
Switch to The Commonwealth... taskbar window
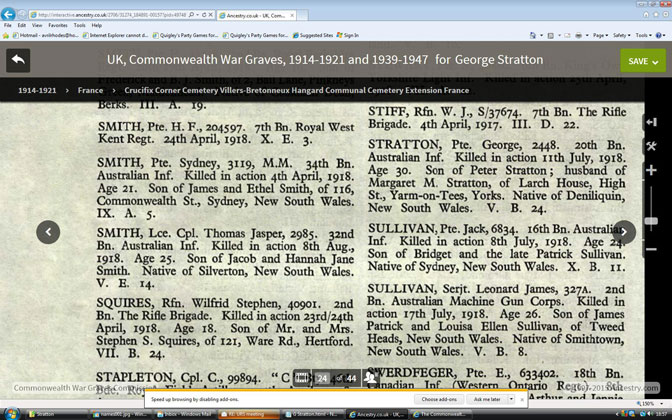point(441,414)
